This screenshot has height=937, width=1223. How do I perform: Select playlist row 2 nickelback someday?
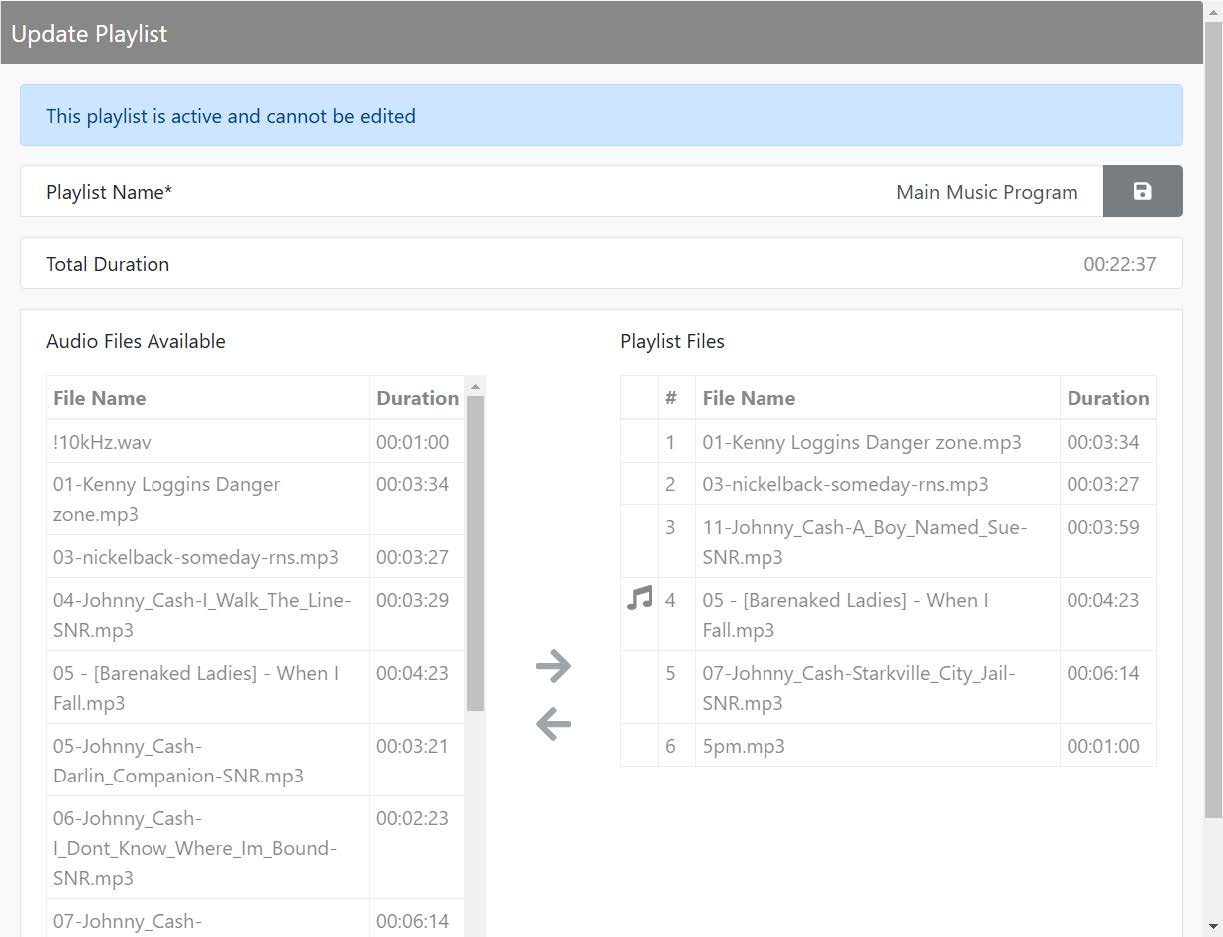point(888,483)
